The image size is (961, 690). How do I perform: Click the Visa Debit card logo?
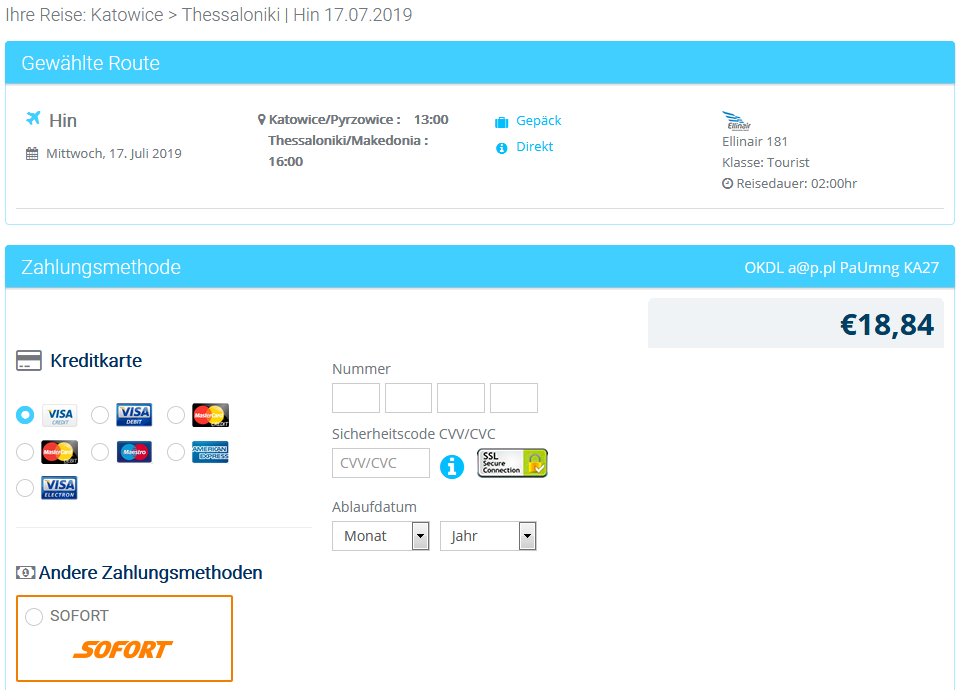tap(134, 415)
